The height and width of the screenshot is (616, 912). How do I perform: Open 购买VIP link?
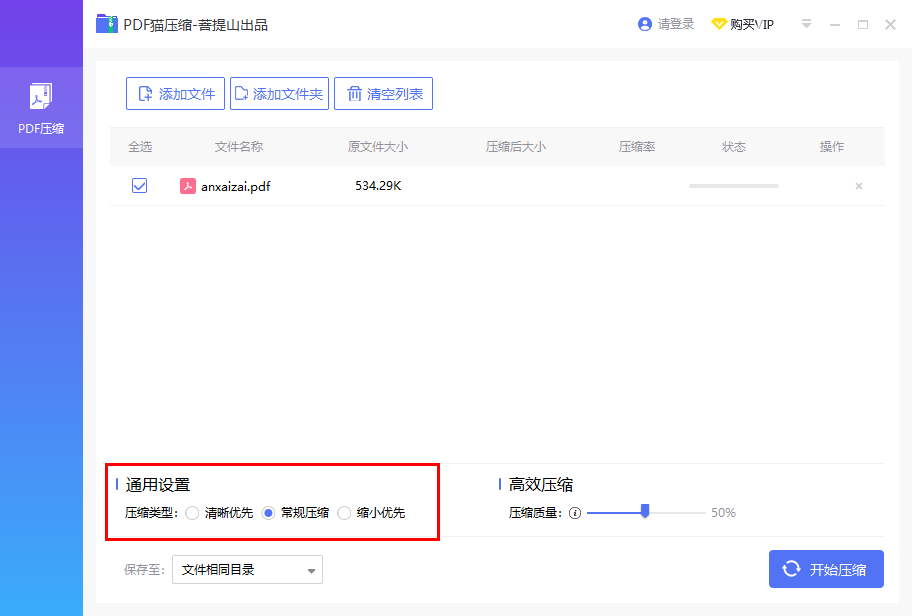(751, 24)
